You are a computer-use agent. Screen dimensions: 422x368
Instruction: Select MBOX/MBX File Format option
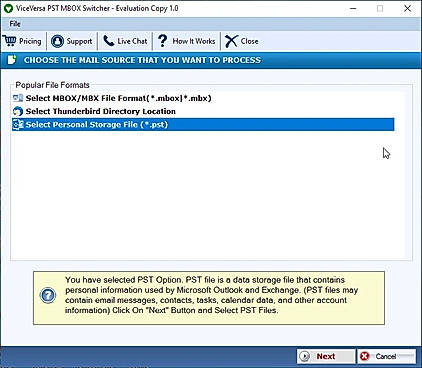(119, 98)
